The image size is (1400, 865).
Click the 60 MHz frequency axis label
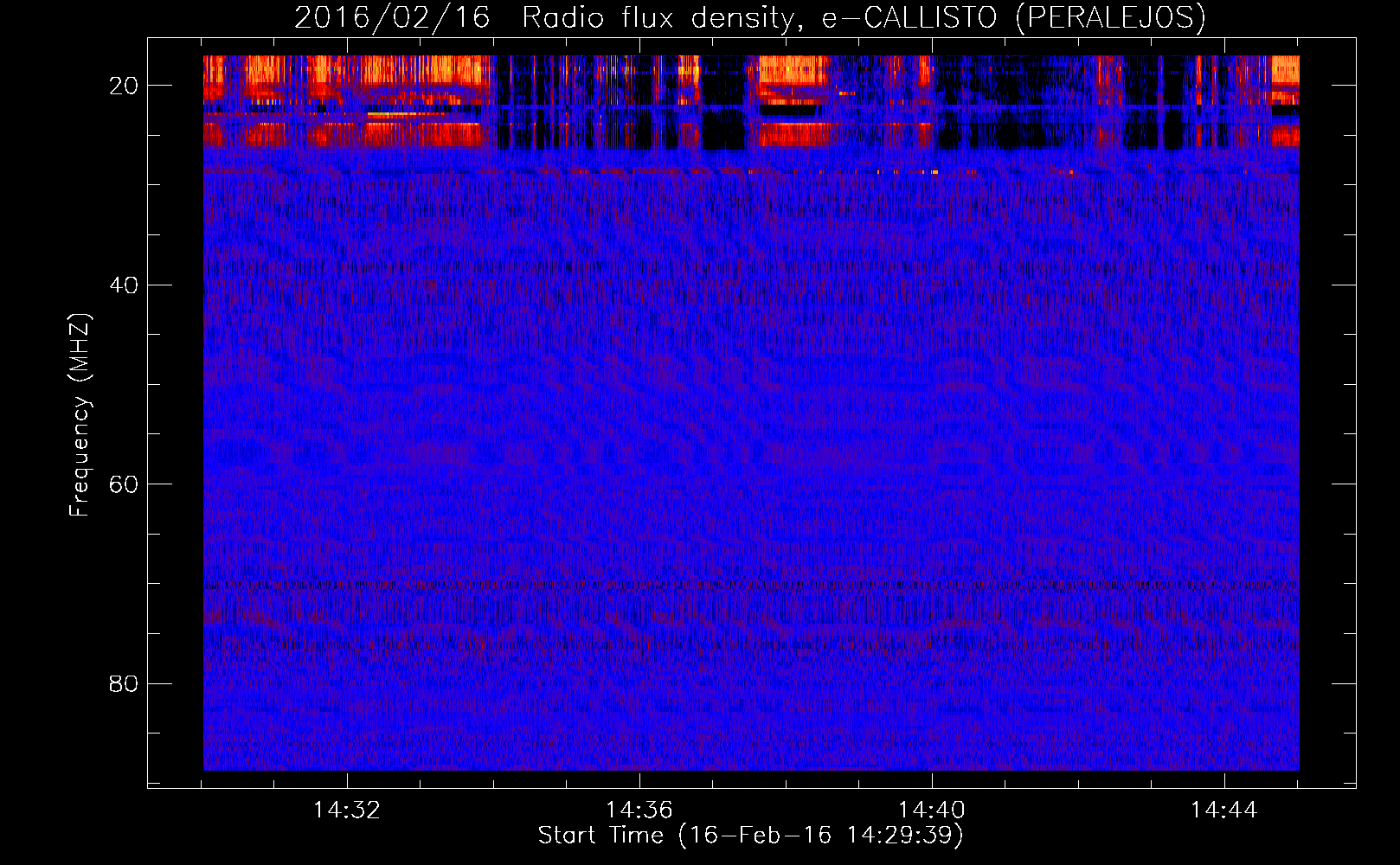(x=124, y=484)
